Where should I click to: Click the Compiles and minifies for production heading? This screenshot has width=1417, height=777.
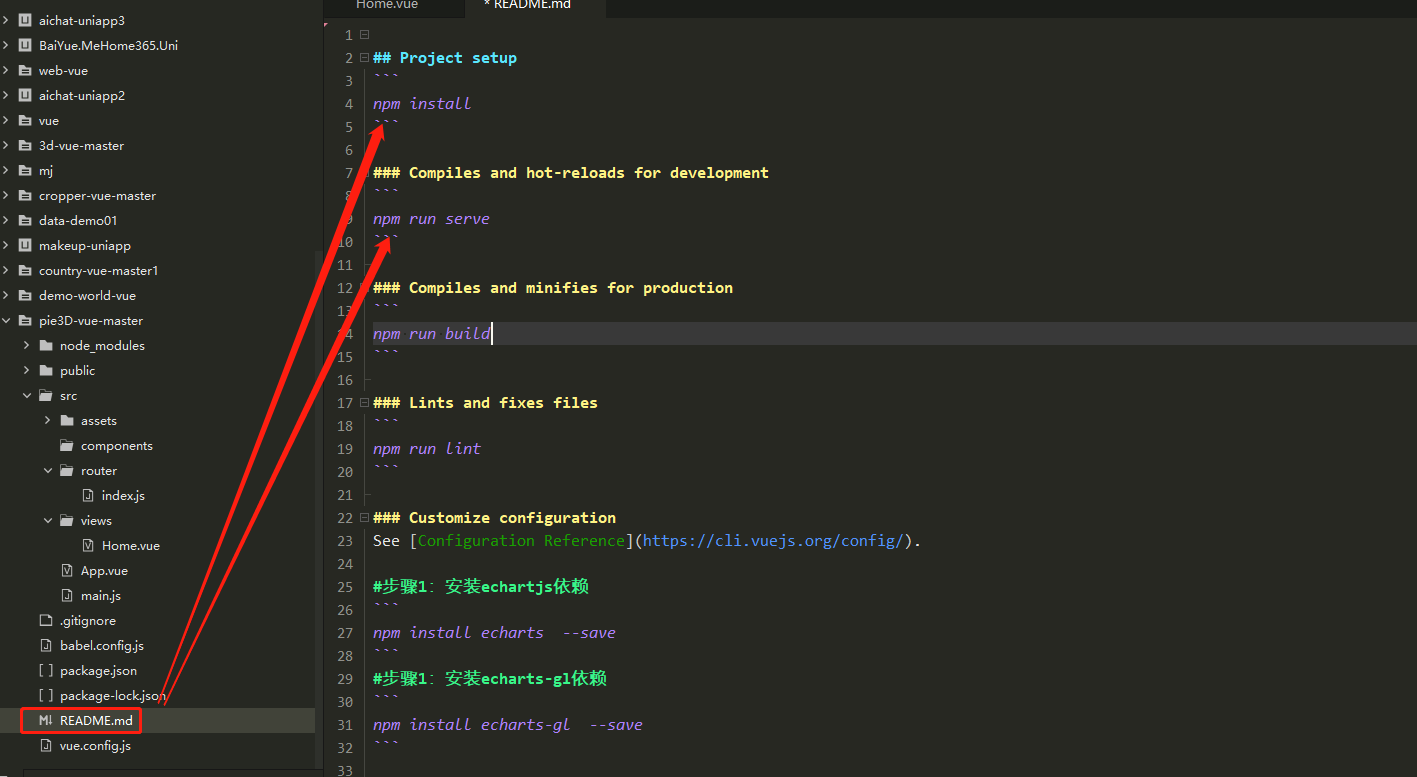[x=553, y=288]
